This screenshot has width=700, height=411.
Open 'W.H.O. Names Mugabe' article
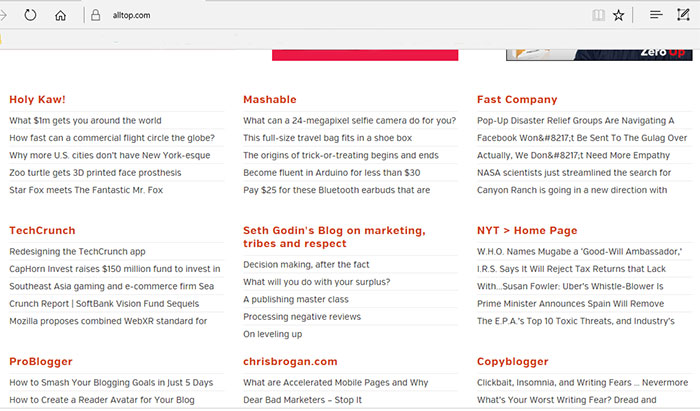point(579,252)
